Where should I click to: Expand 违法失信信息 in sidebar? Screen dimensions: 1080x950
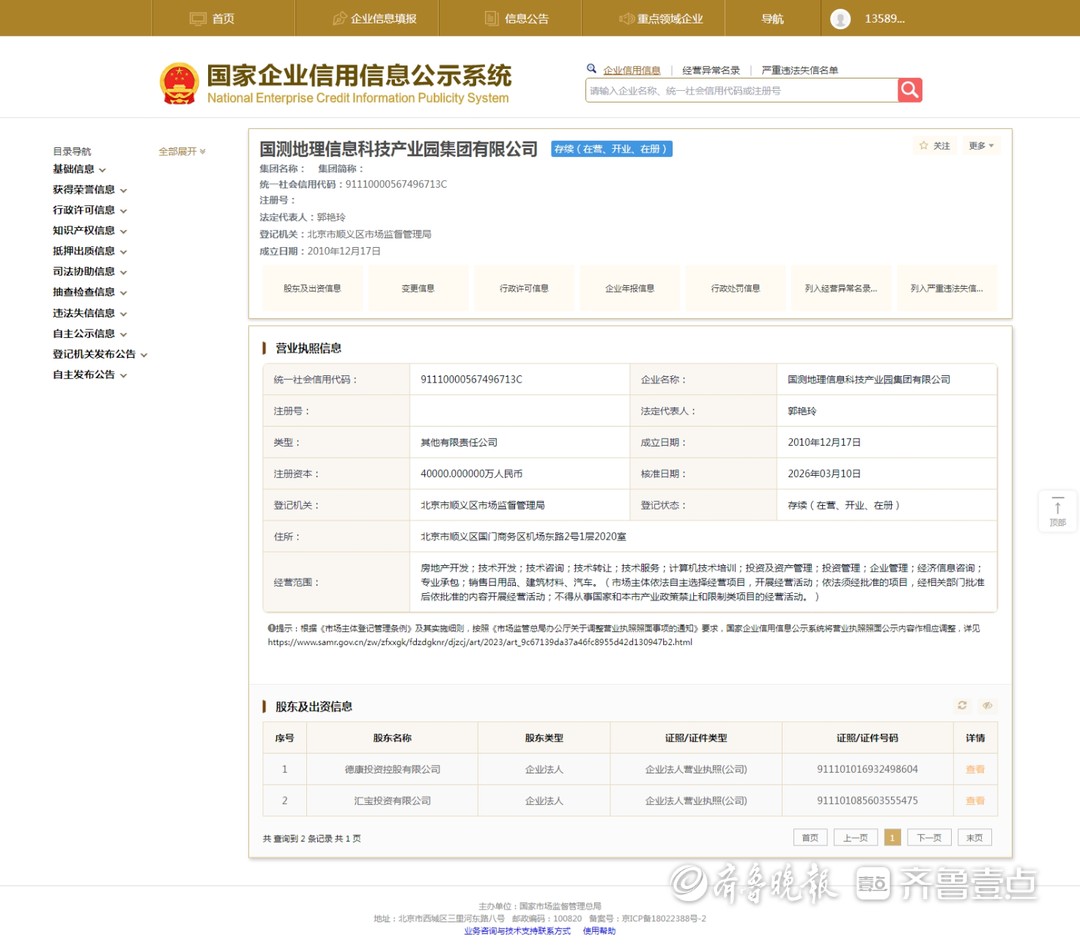point(90,313)
